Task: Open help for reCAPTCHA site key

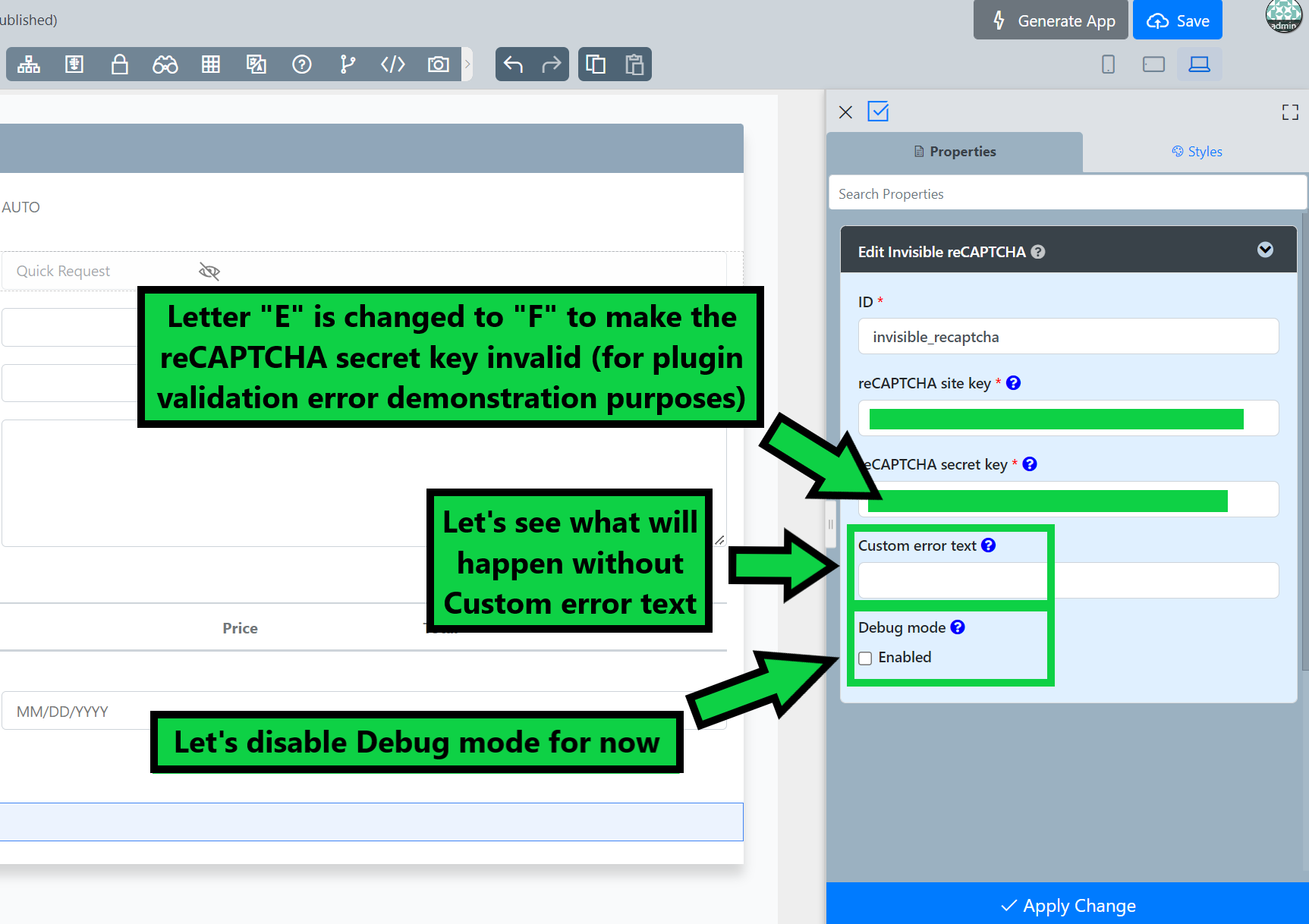Action: (x=1013, y=383)
